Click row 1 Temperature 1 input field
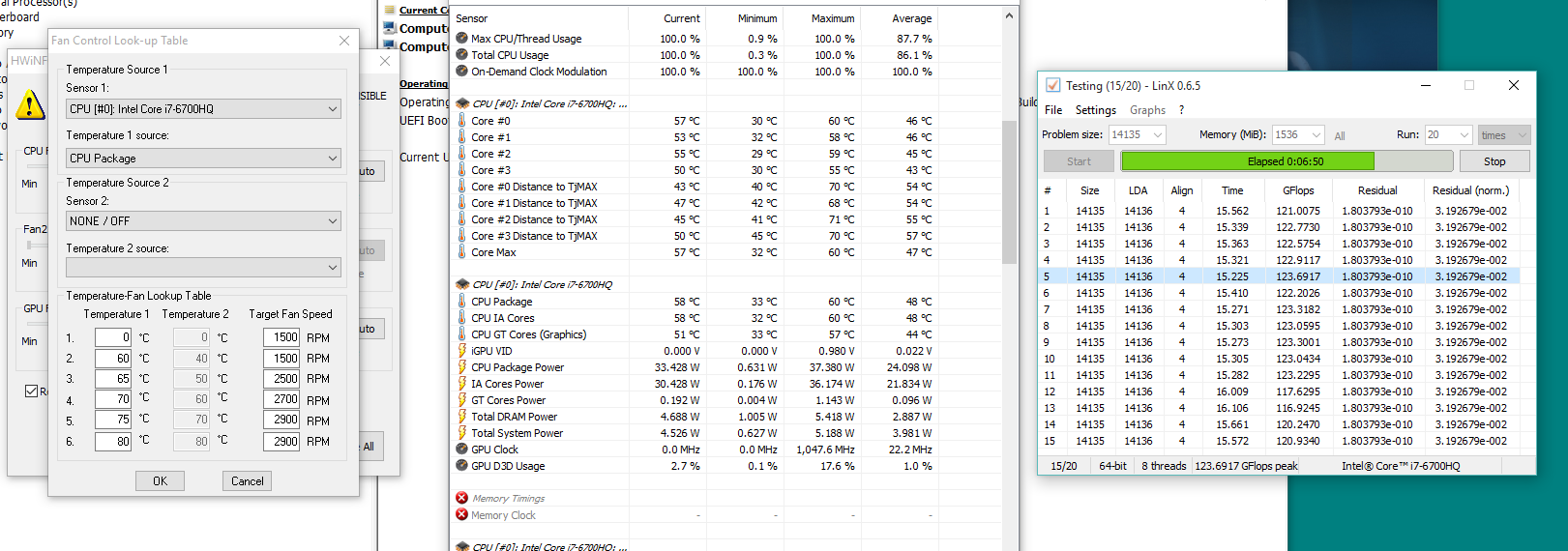This screenshot has width=1568, height=551. point(113,337)
